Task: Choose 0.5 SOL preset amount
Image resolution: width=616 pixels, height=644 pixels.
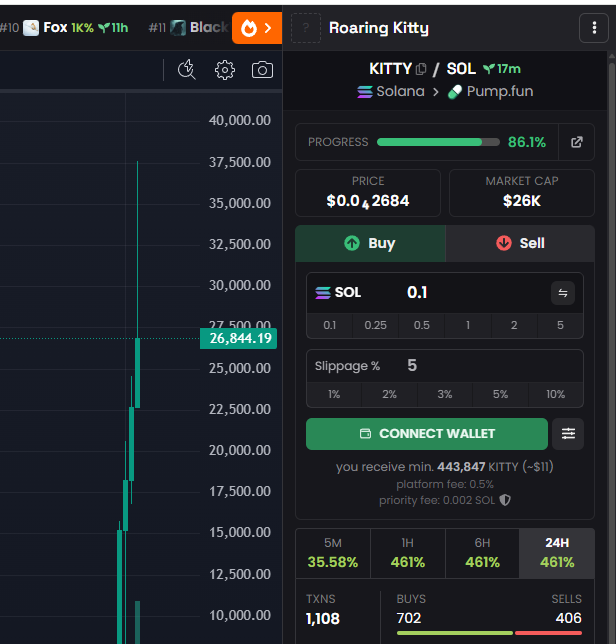Action: [422, 325]
